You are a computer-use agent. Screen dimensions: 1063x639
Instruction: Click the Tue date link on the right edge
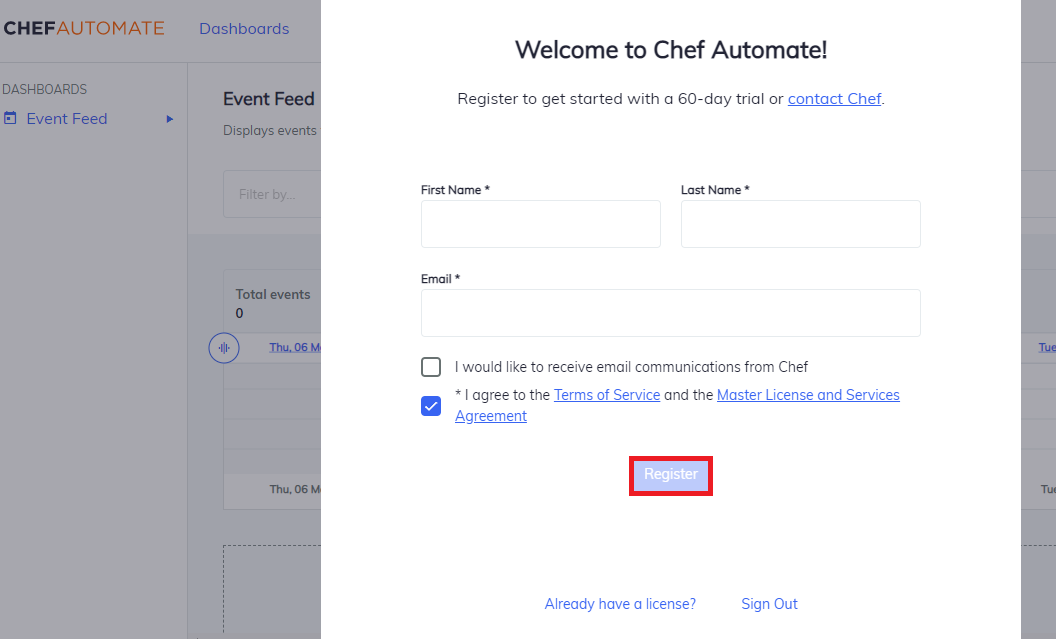[1046, 347]
